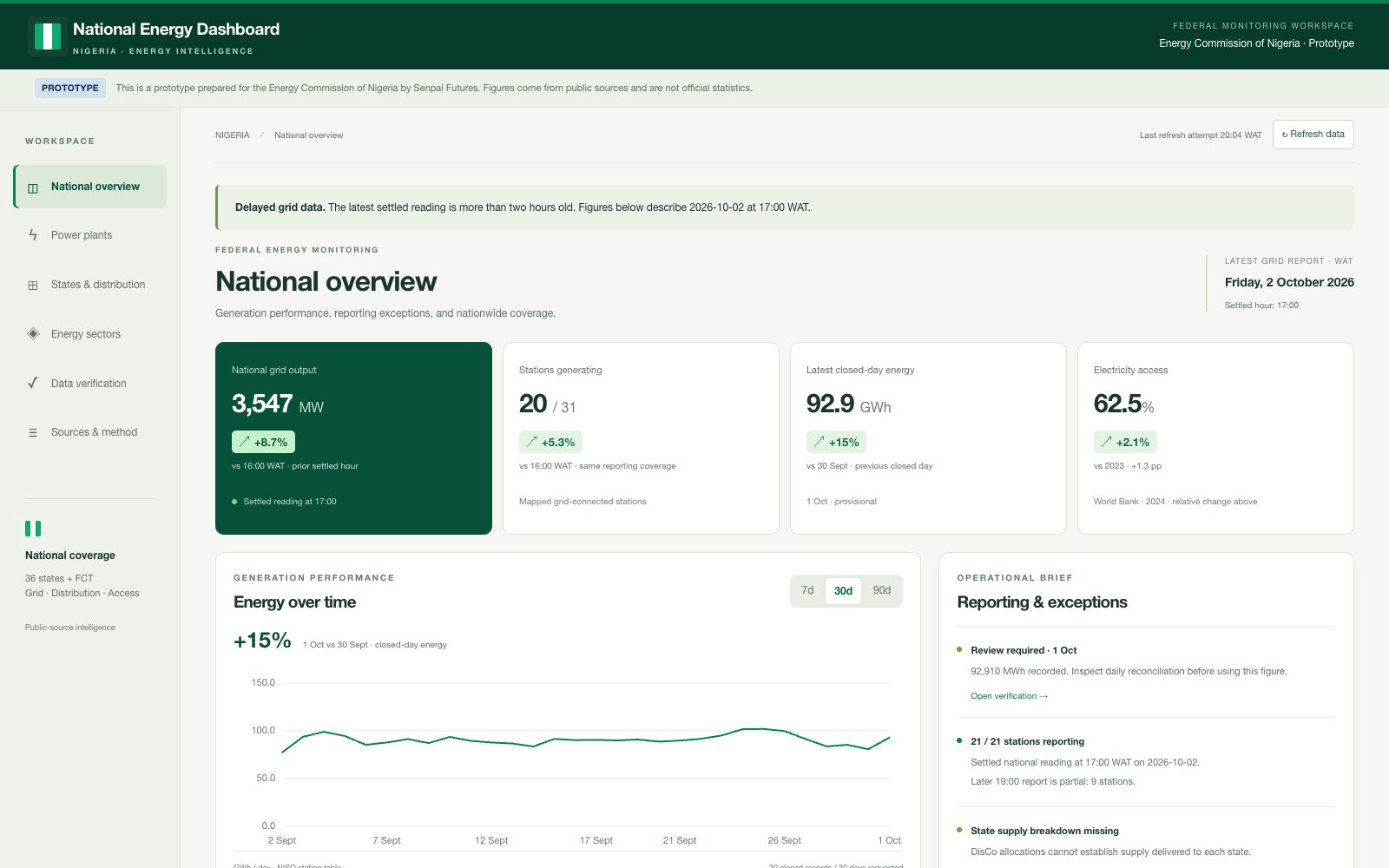Image resolution: width=1389 pixels, height=868 pixels.
Task: Select the Electricity access card
Action: (x=1215, y=438)
